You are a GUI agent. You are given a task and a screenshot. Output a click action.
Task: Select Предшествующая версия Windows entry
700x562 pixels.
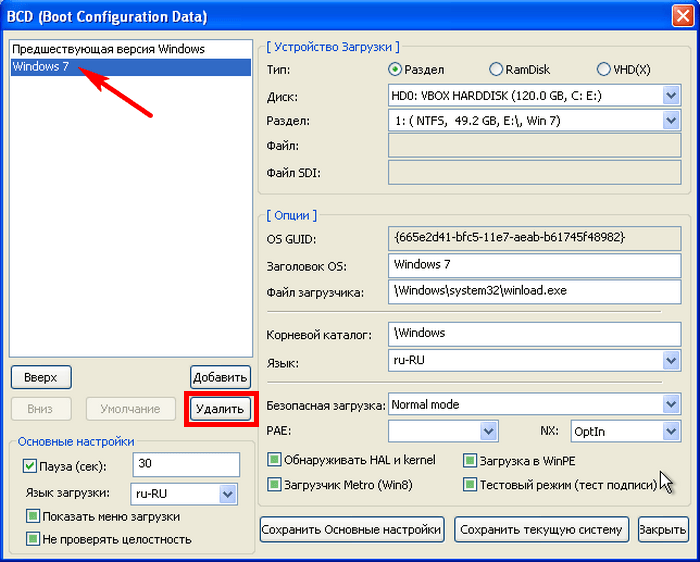(x=131, y=49)
